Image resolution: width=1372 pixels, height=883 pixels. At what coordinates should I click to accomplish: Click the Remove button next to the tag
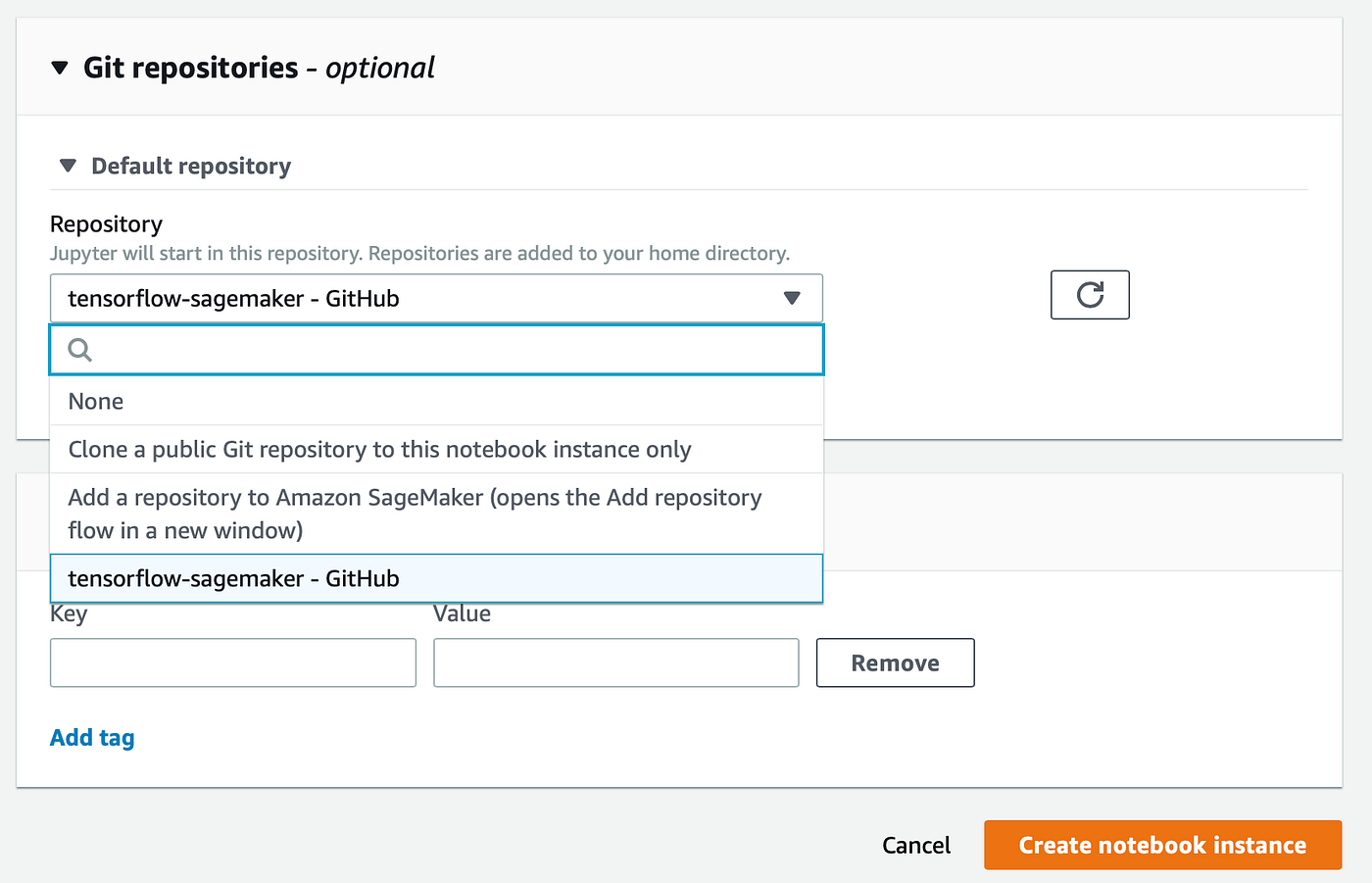tap(895, 662)
